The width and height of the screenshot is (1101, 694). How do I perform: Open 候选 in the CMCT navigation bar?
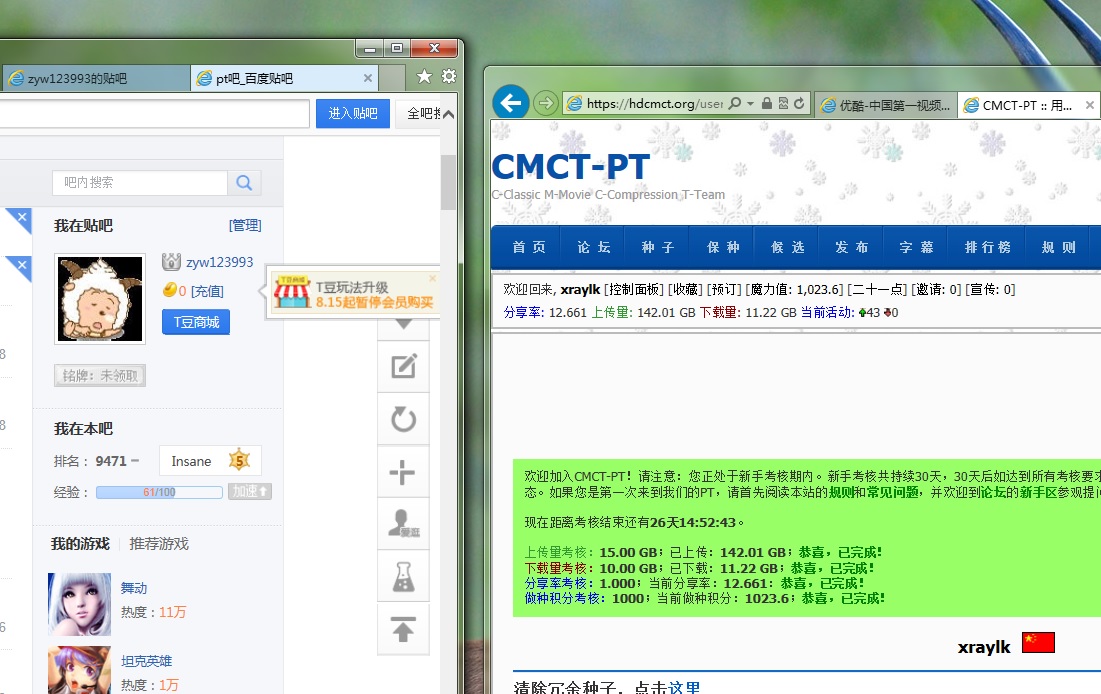pos(787,247)
